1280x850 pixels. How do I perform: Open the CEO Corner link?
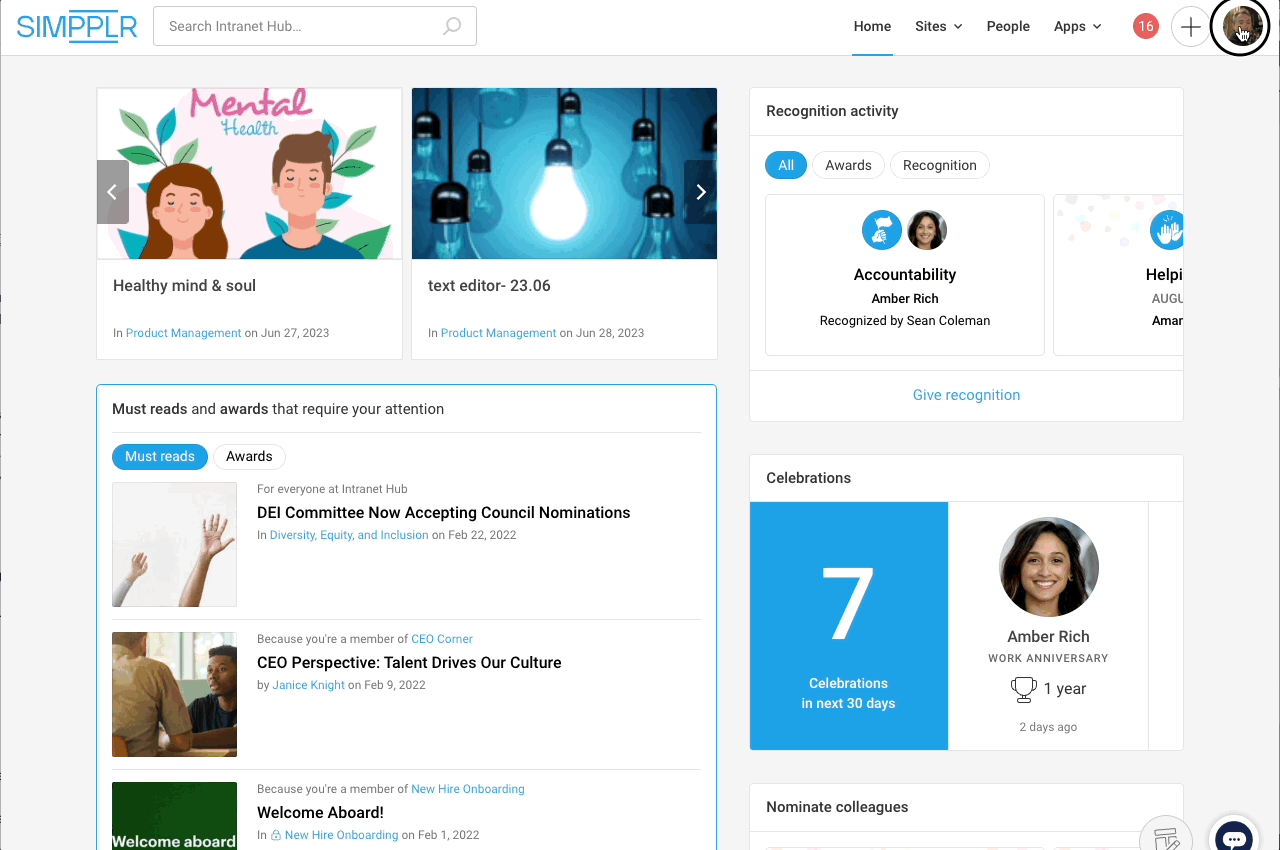click(442, 639)
